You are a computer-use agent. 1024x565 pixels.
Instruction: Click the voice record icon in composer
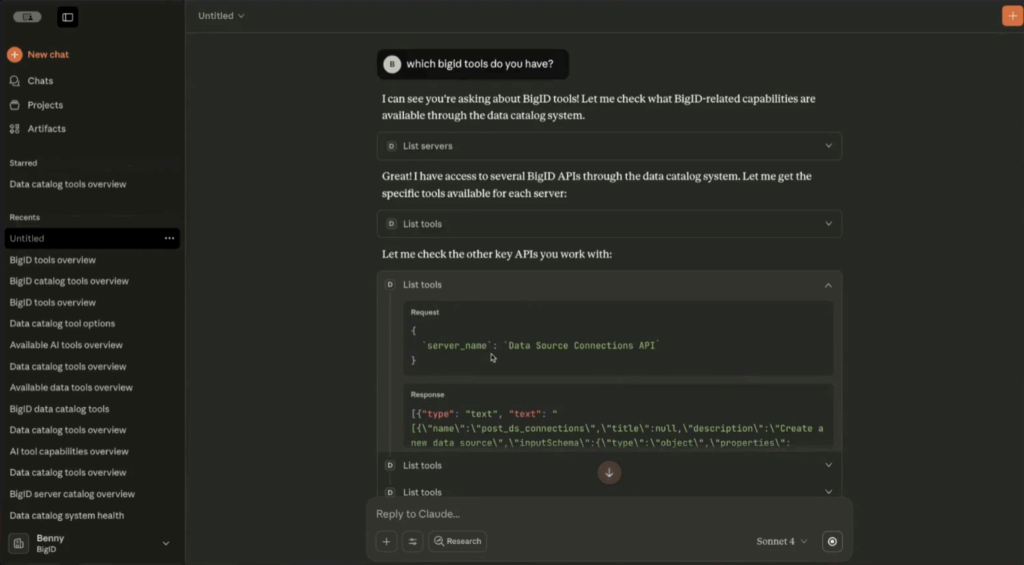832,541
